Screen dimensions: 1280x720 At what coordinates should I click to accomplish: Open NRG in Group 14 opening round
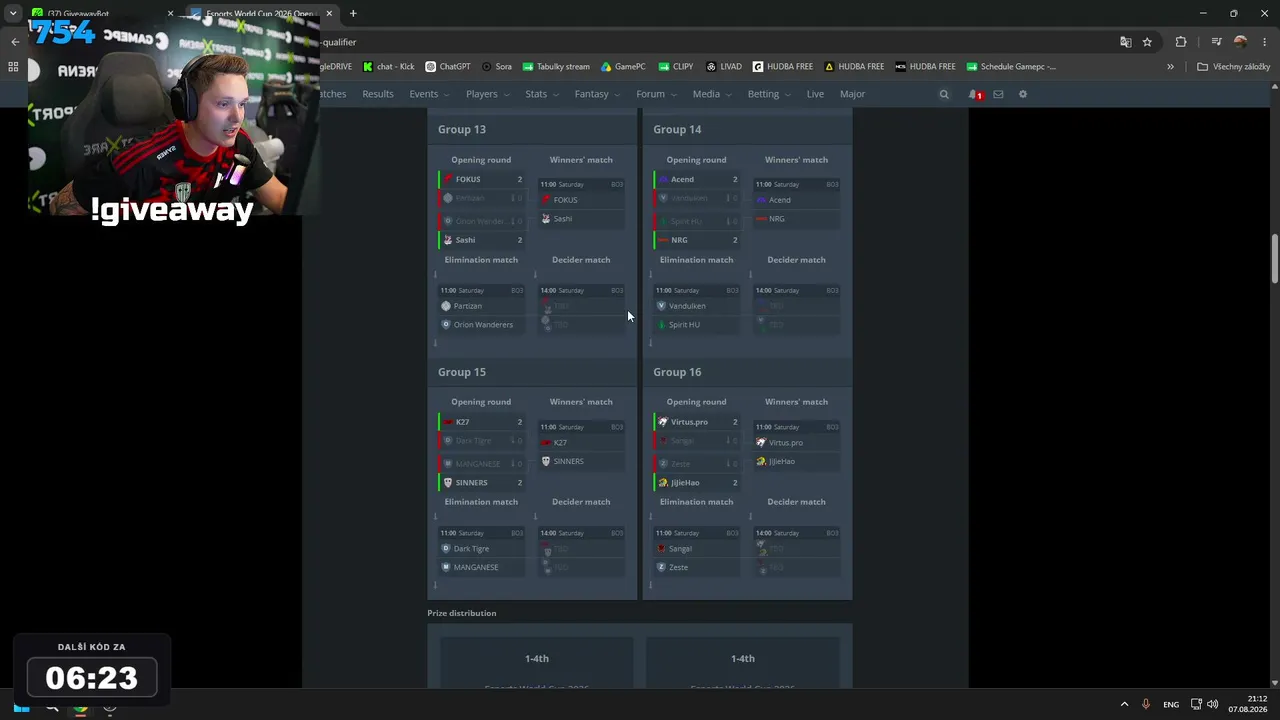[679, 240]
